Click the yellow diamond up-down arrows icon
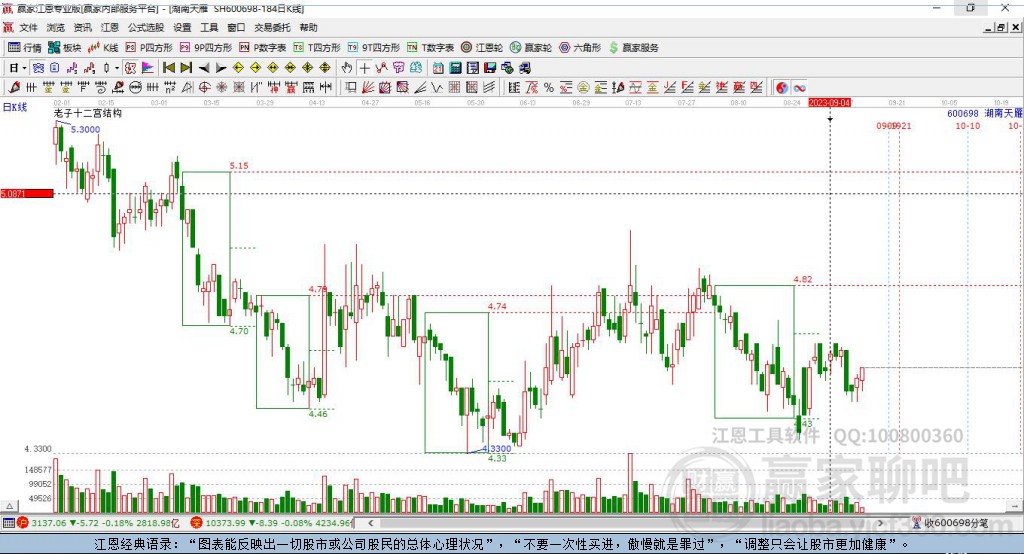1024x554 pixels. pos(325,67)
